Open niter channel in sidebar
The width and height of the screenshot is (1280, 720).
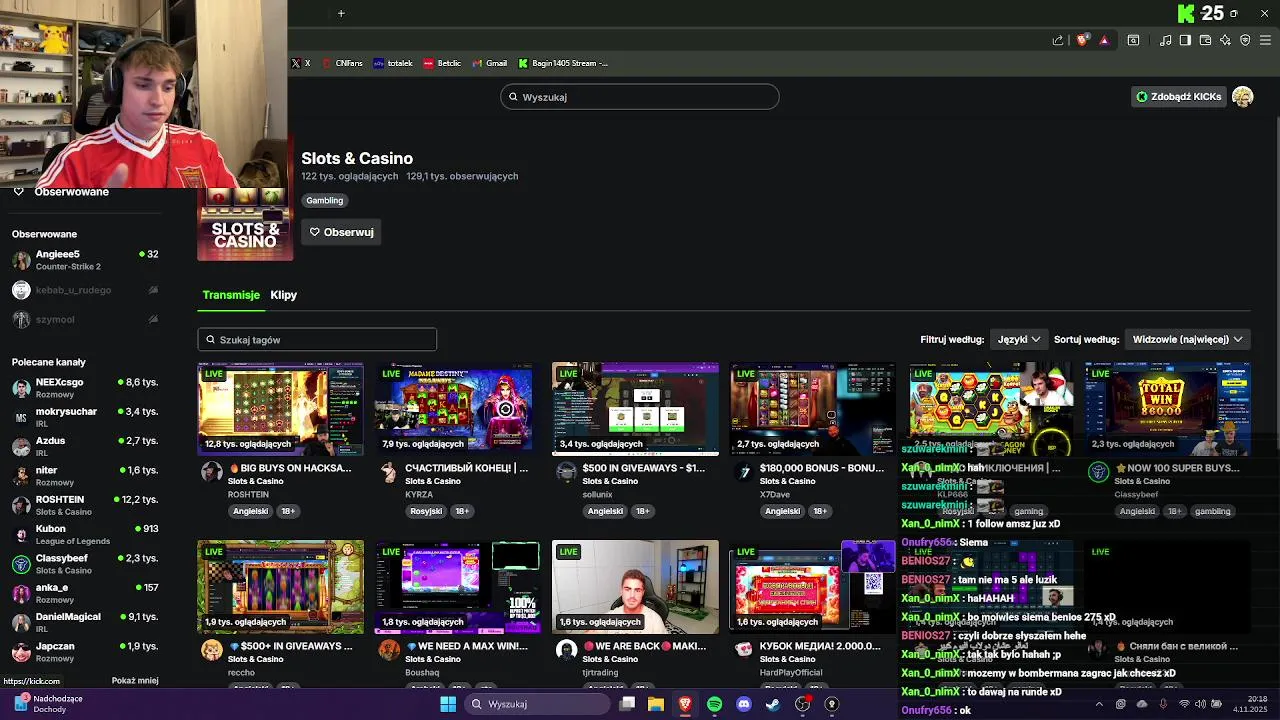coord(85,475)
